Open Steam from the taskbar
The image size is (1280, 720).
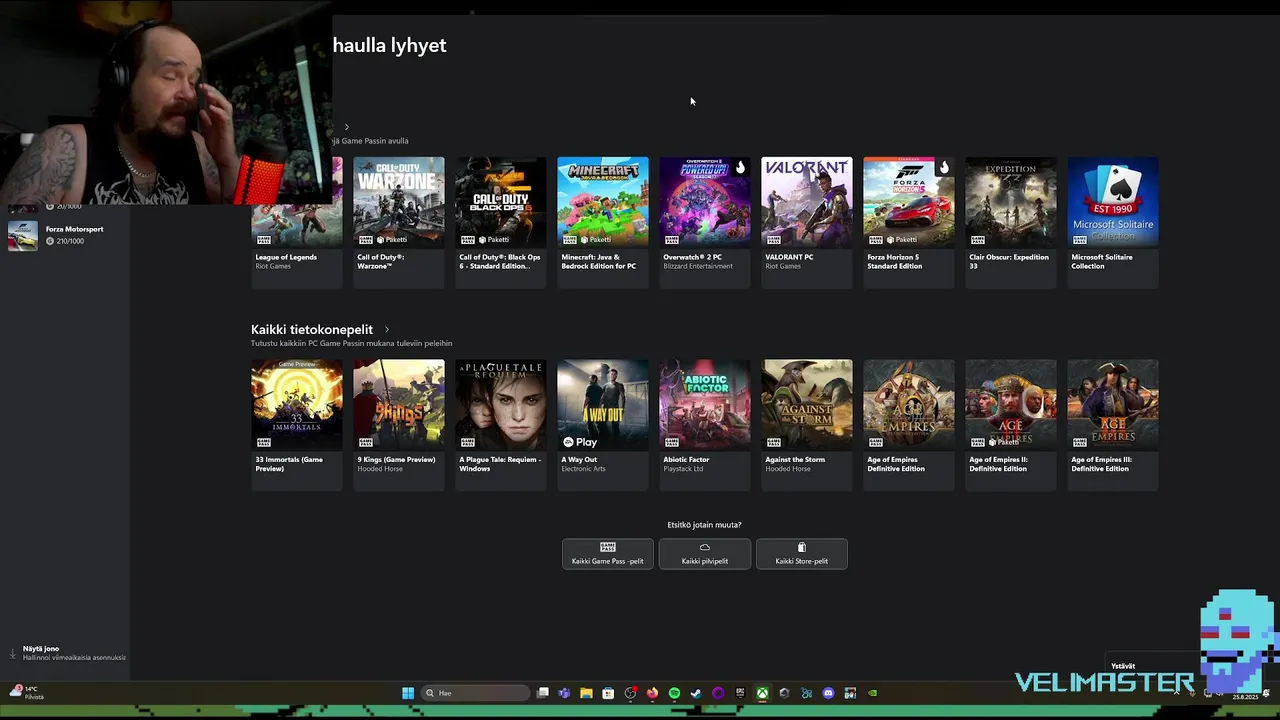(696, 693)
